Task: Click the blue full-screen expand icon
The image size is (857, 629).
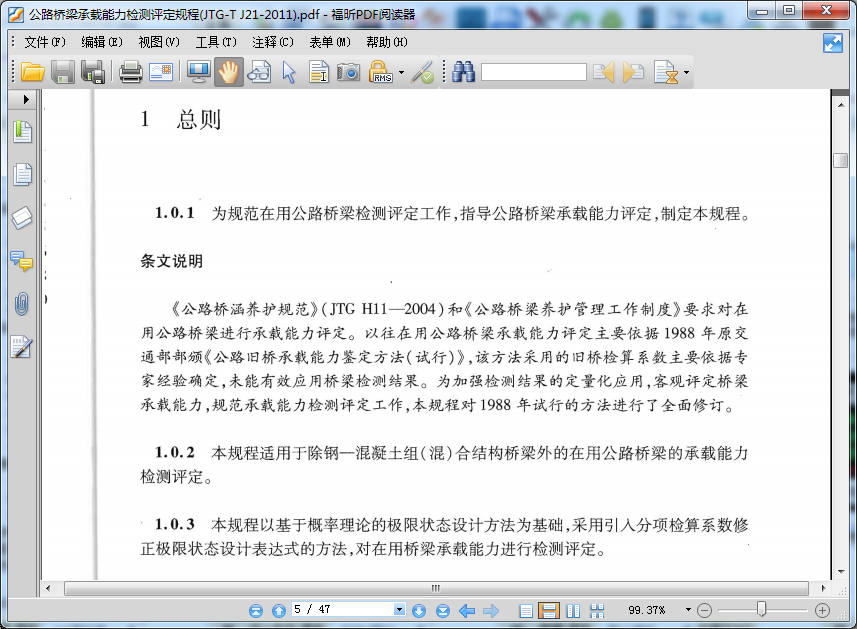Action: click(x=833, y=43)
